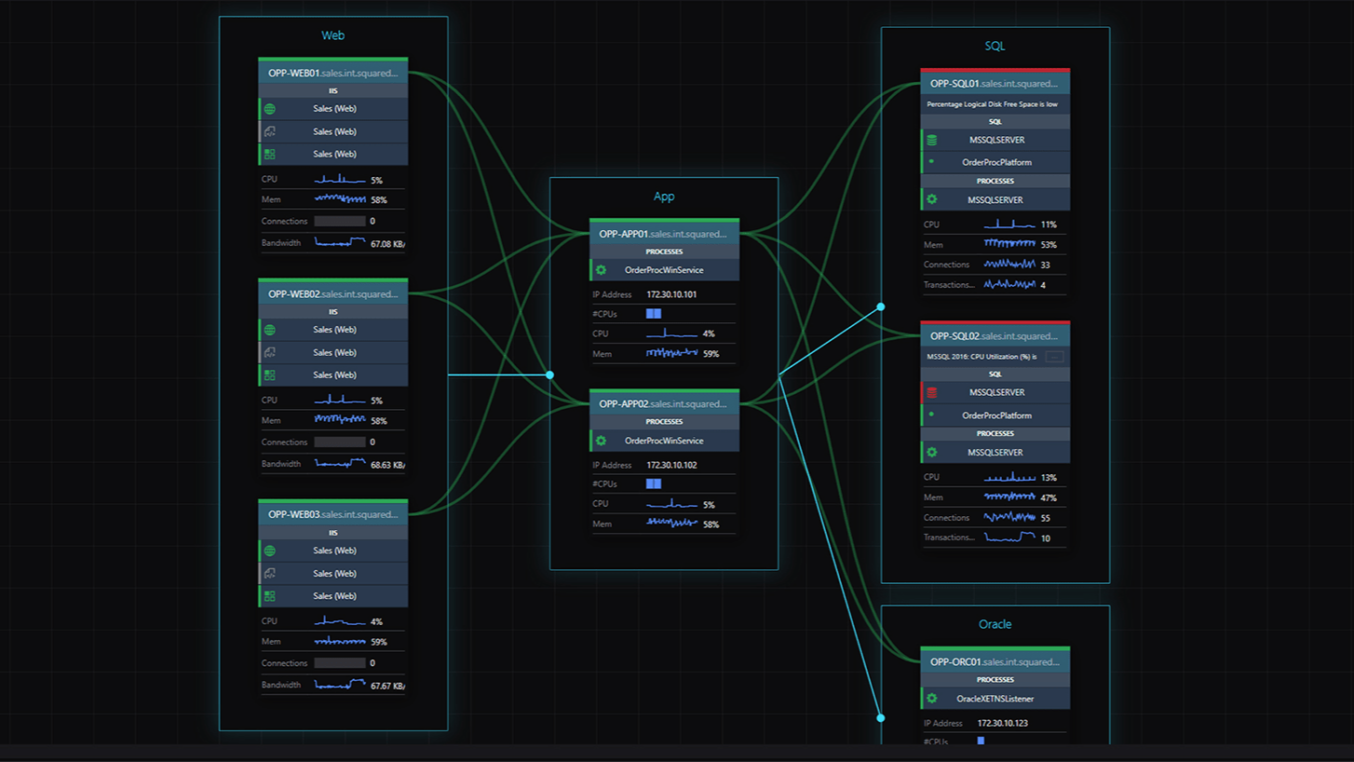Click the application pool icon on OPP-WEB02
The width and height of the screenshot is (1354, 762).
[268, 352]
